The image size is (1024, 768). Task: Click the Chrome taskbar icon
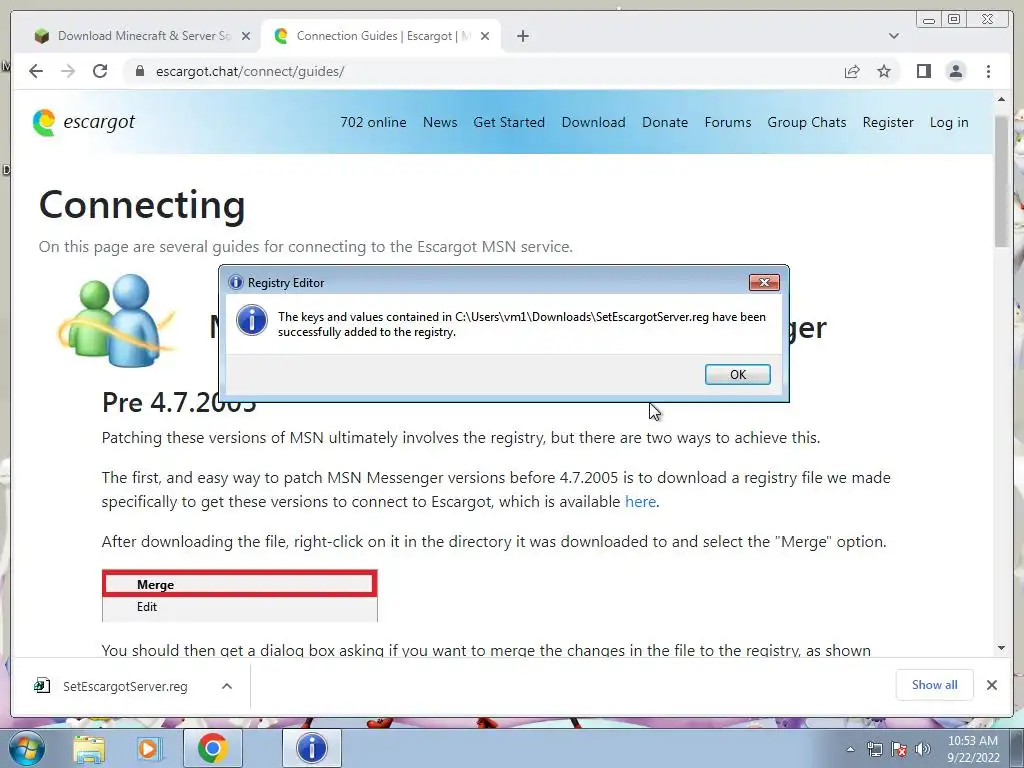tap(212, 748)
